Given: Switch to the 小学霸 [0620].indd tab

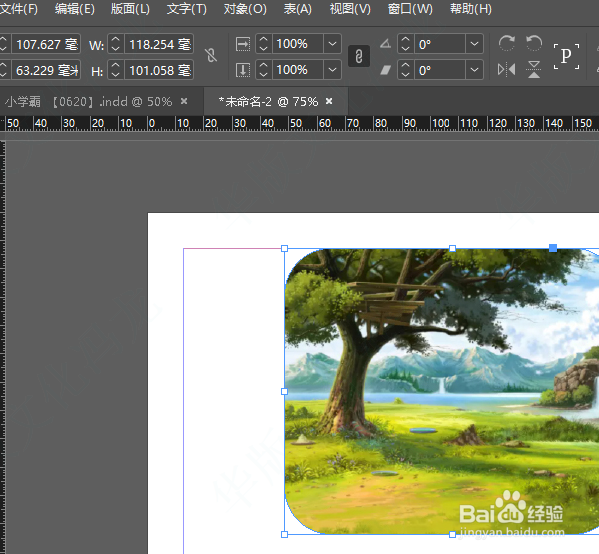Looking at the screenshot, I should pyautogui.click(x=89, y=102).
